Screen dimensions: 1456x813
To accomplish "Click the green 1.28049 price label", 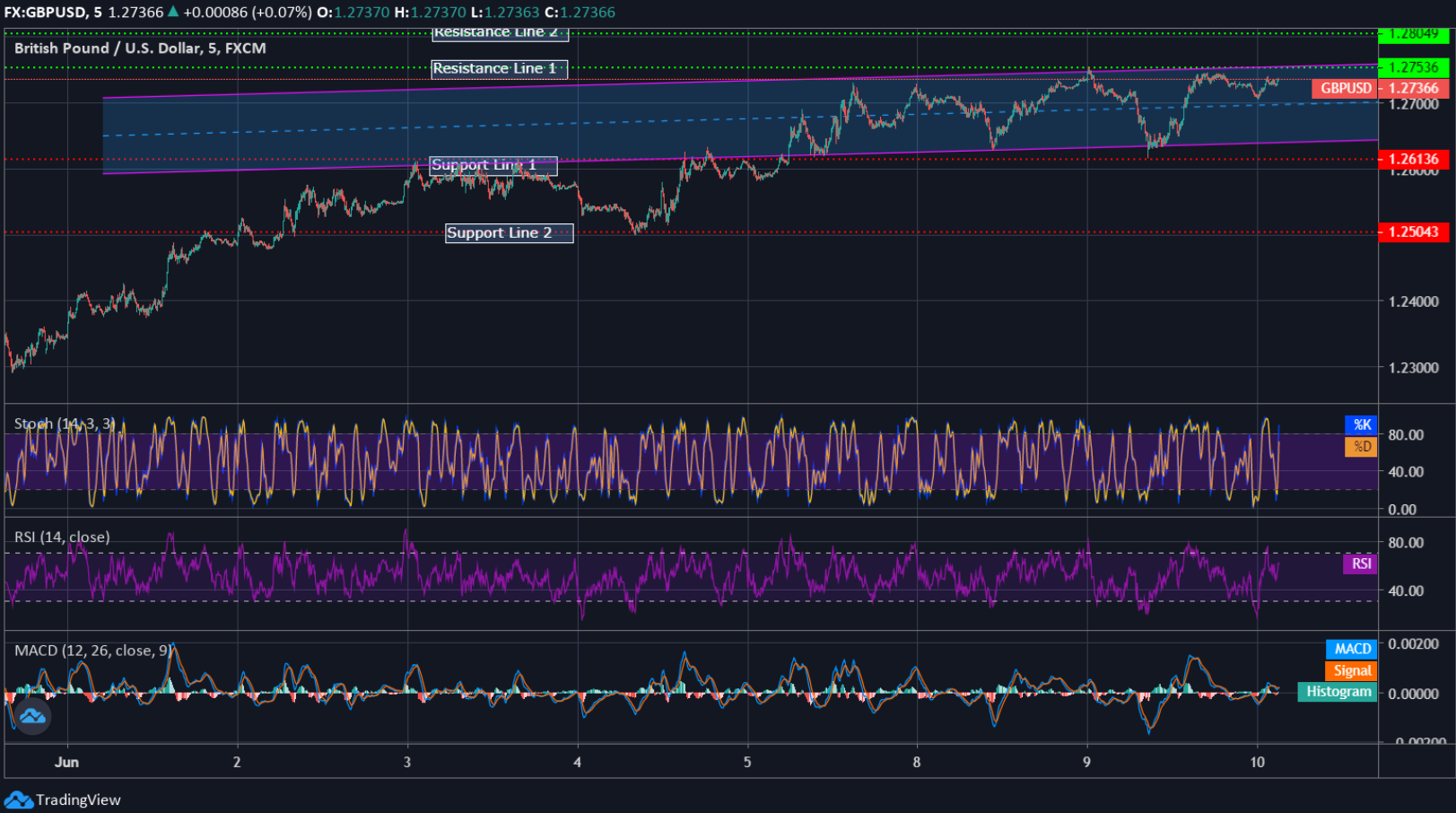I will point(1414,37).
